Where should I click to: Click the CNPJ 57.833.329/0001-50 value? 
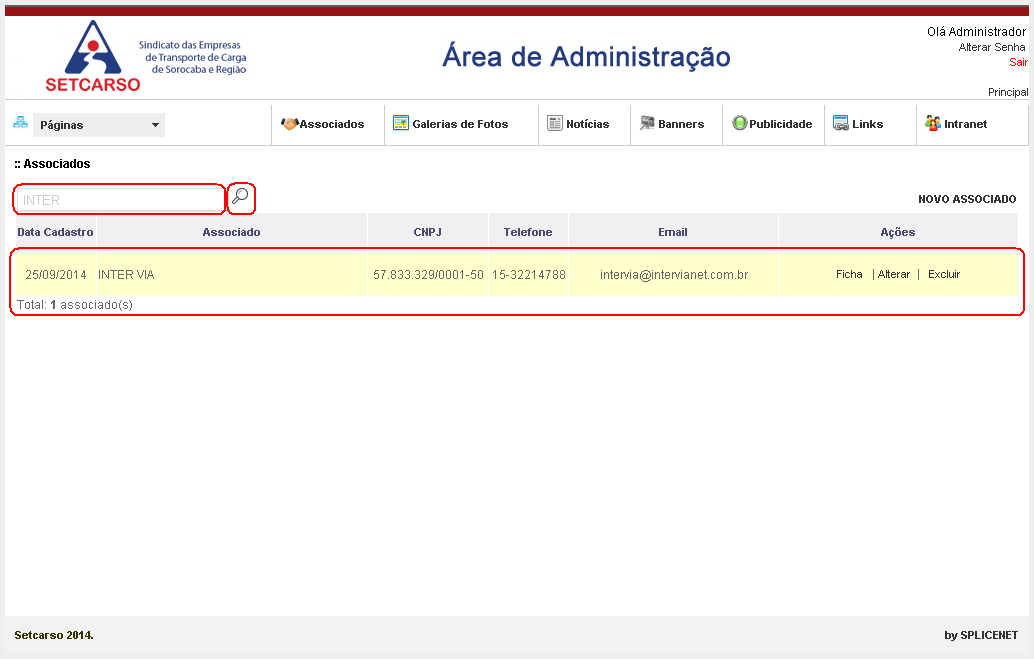[x=429, y=274]
